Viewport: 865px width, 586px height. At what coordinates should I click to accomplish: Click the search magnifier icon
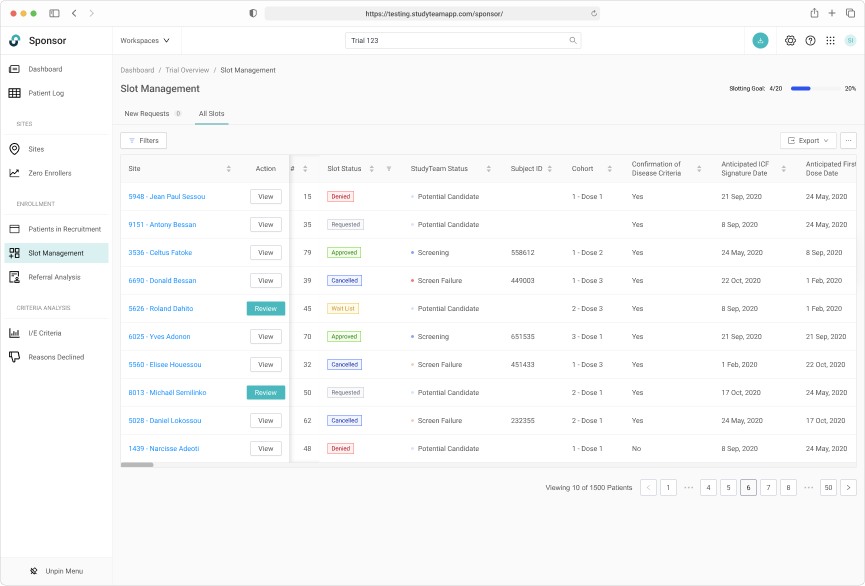pyautogui.click(x=573, y=40)
